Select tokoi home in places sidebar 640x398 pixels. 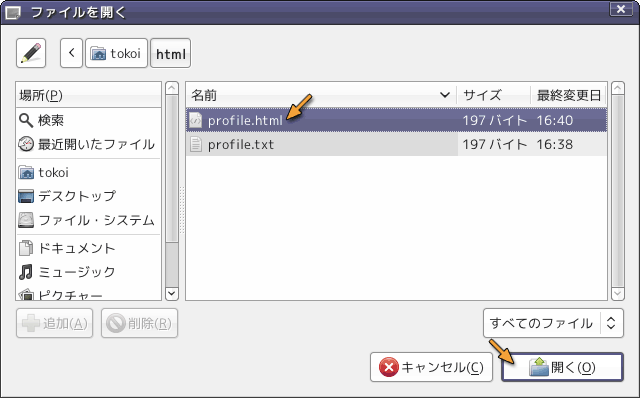click(88, 172)
